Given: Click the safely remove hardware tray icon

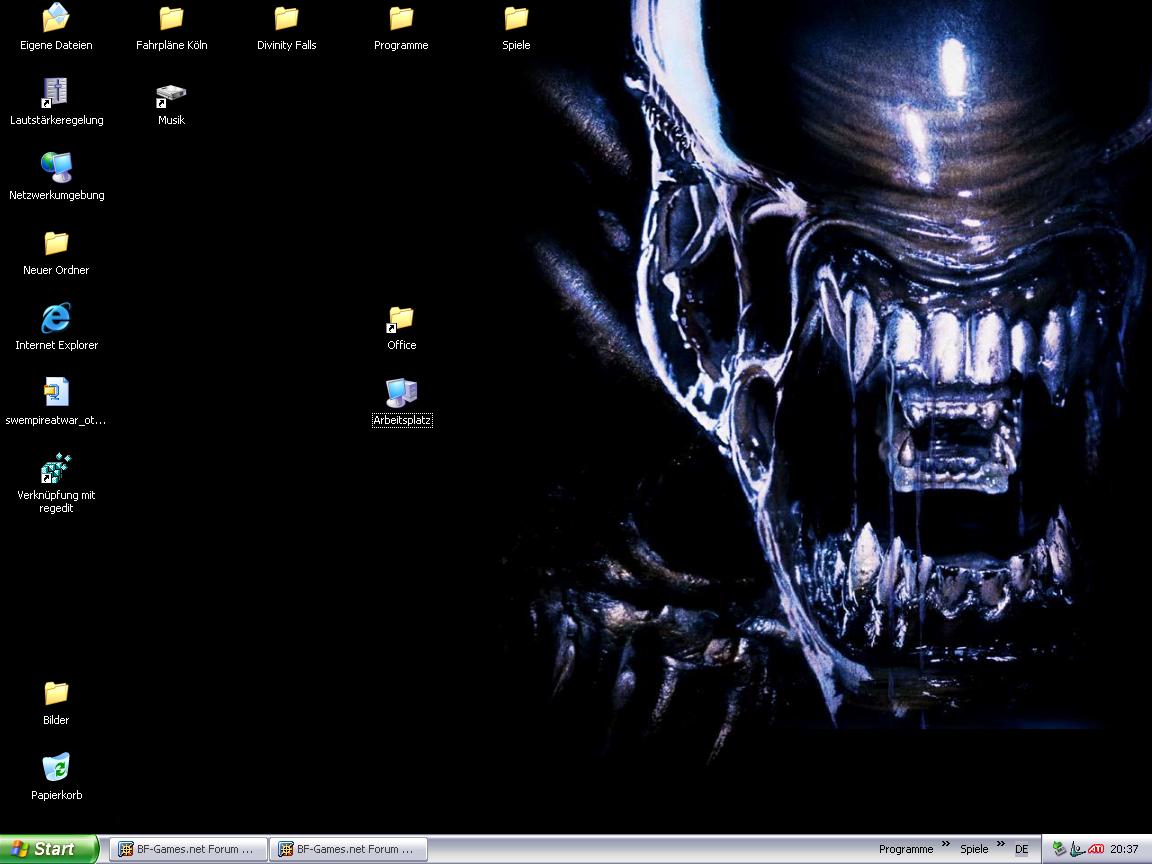Looking at the screenshot, I should click(1059, 849).
